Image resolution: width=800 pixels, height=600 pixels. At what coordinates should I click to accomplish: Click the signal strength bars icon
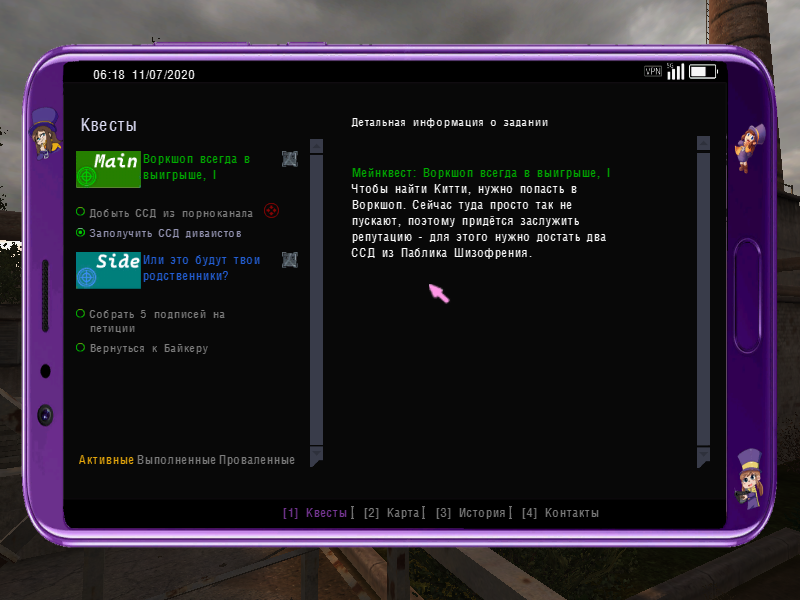click(x=676, y=72)
